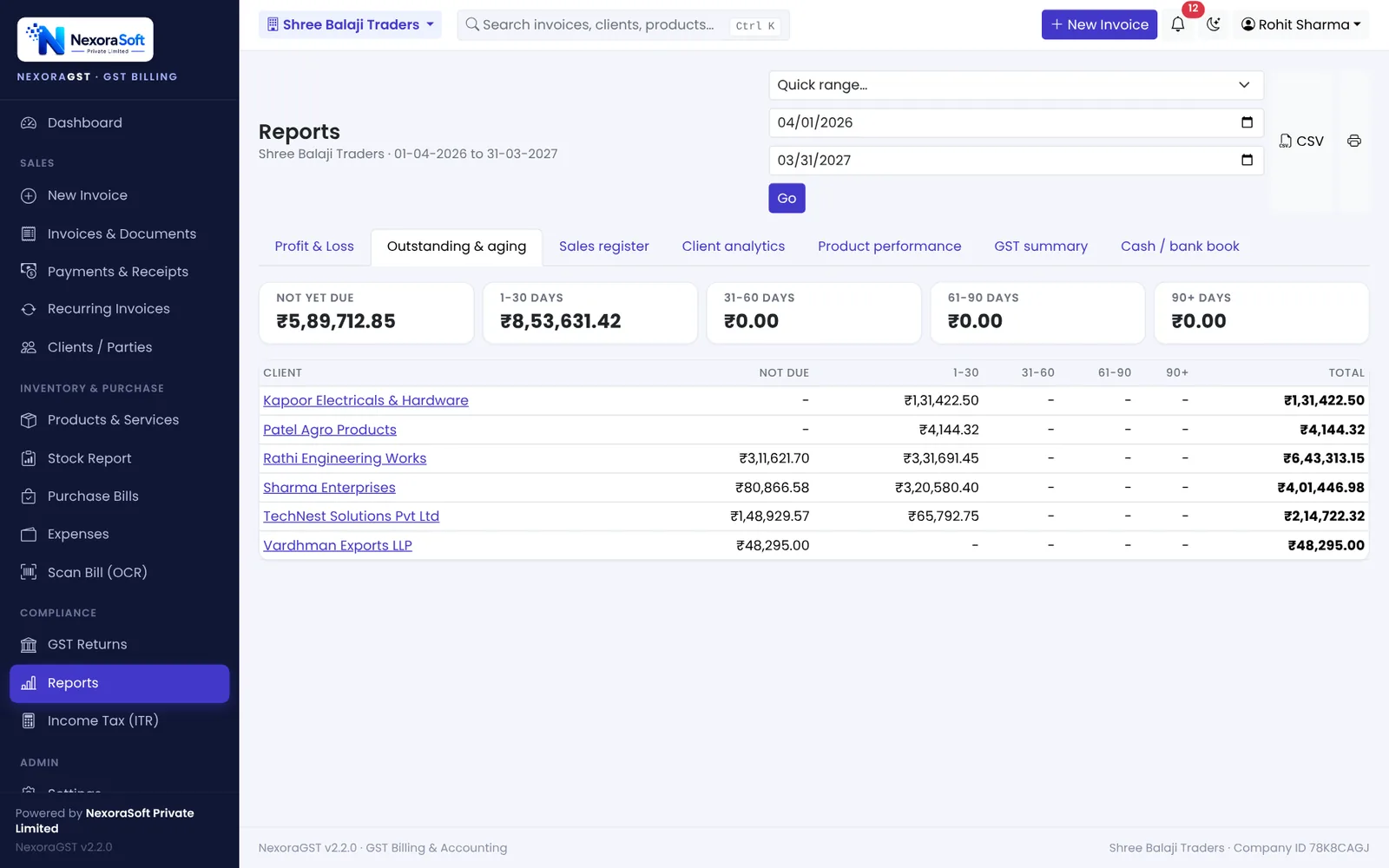Open the GST summary tab

pos(1041,247)
